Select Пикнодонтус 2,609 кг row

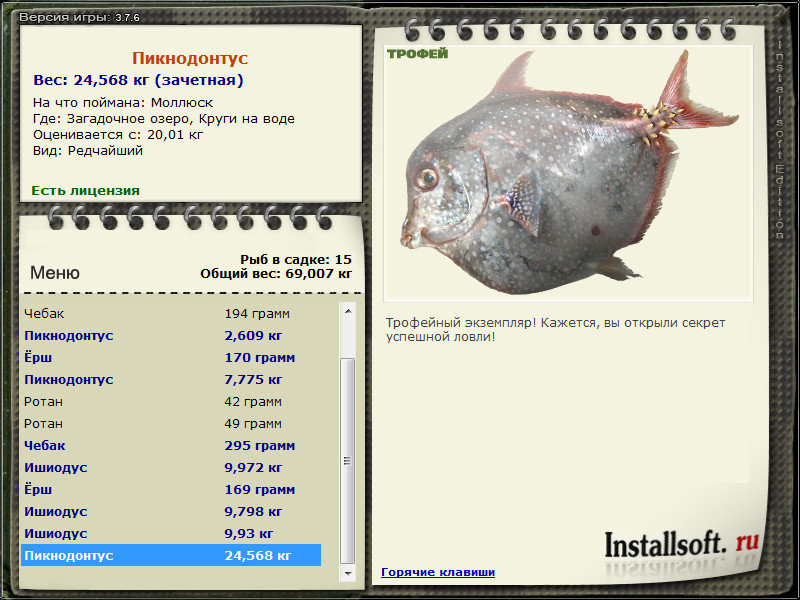coord(171,336)
